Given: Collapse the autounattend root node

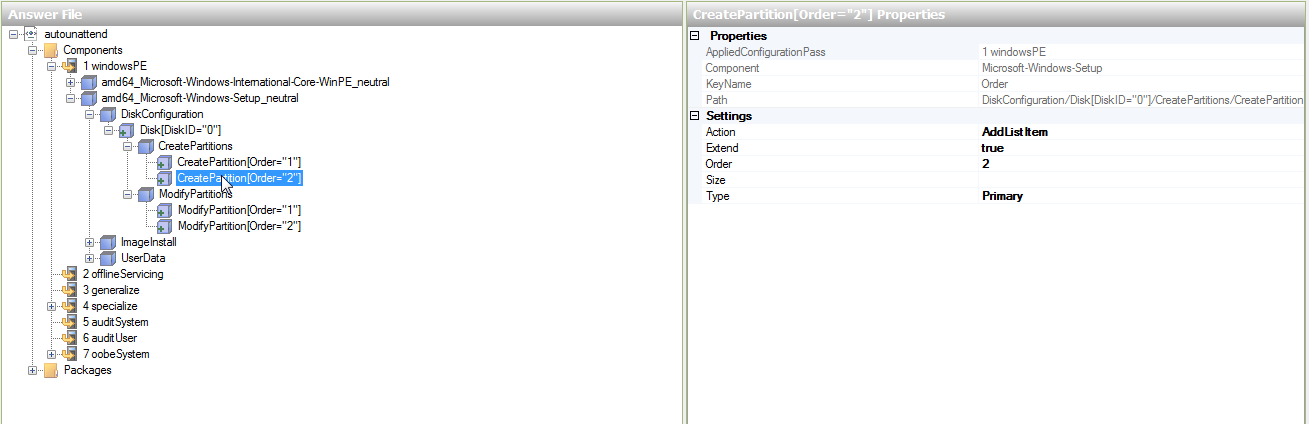Looking at the screenshot, I should coord(13,34).
